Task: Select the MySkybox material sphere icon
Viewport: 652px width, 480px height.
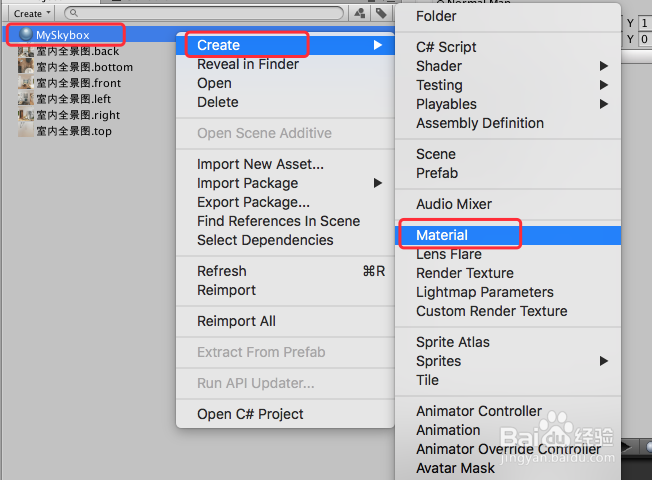Action: pos(26,35)
